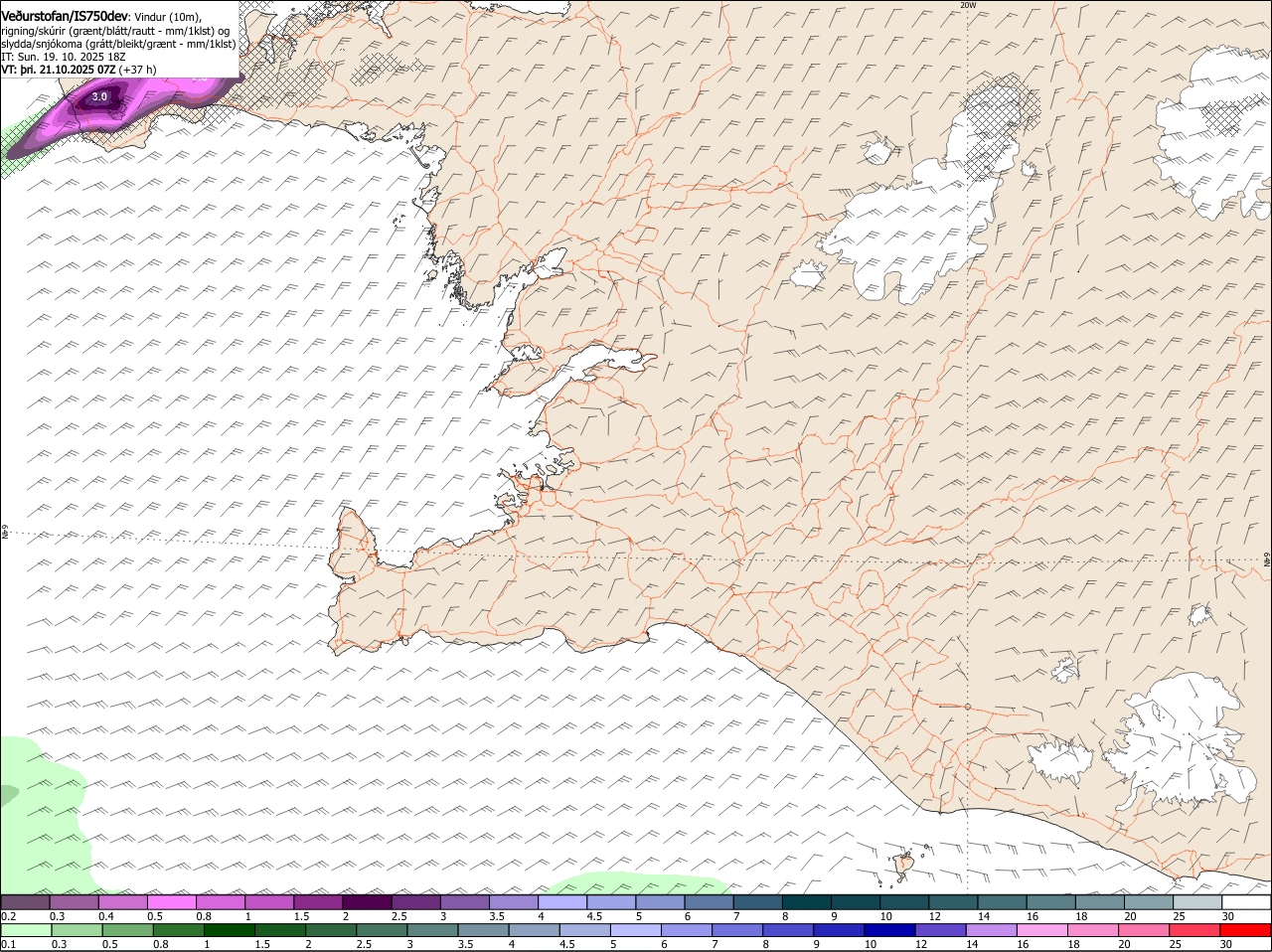1272x952 pixels.
Task: Pick the light grey upper swatch between 25 and 30
Action: 1197,902
